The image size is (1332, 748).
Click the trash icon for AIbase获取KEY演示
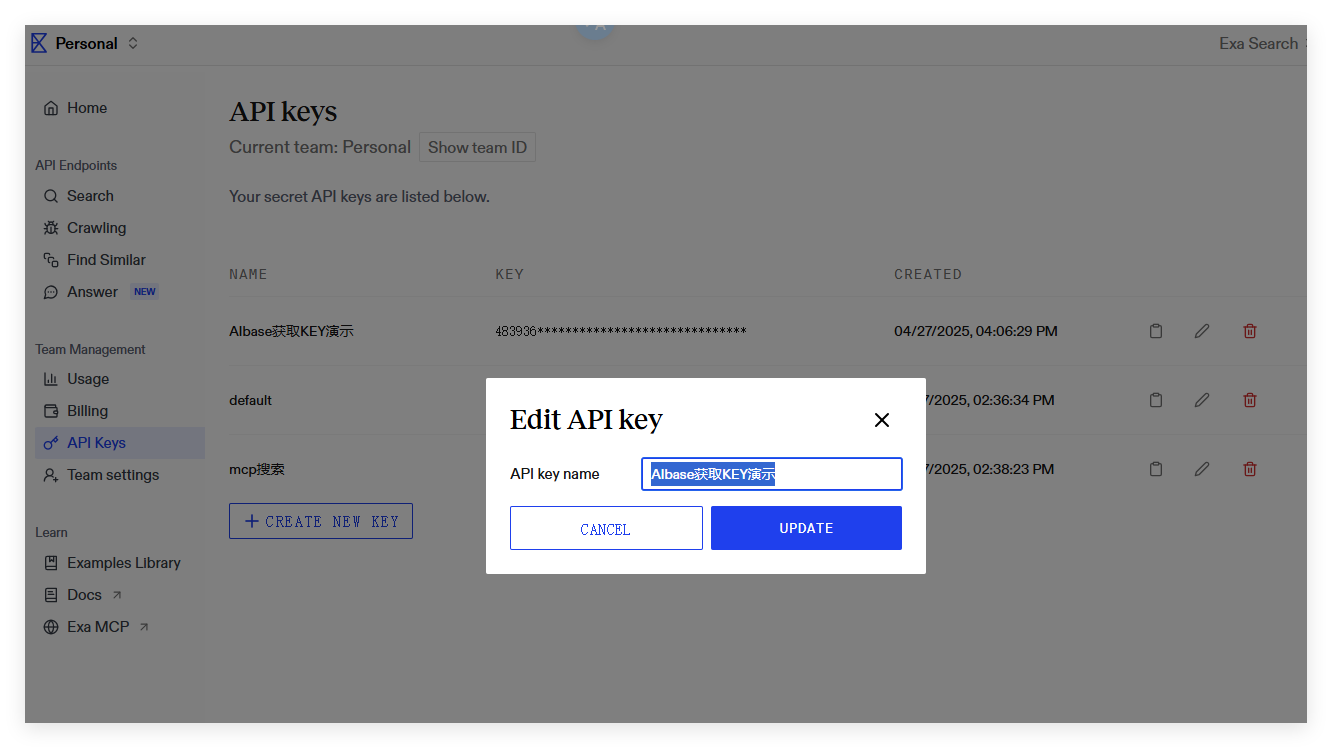tap(1249, 331)
